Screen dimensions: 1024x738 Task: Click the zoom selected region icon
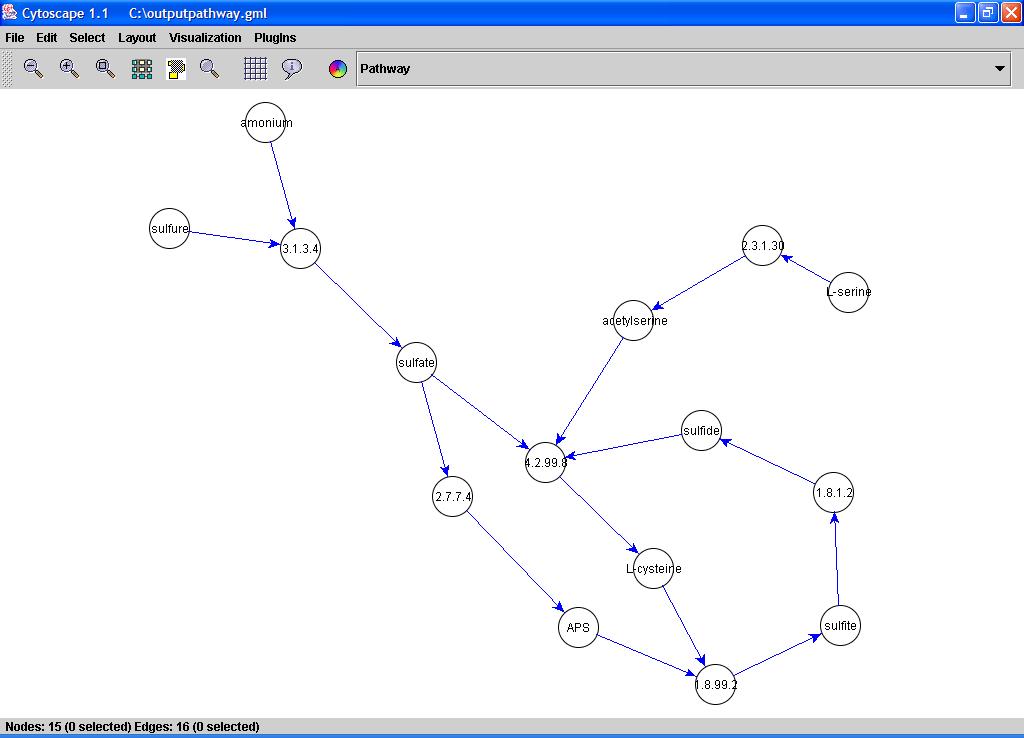pyautogui.click(x=105, y=68)
